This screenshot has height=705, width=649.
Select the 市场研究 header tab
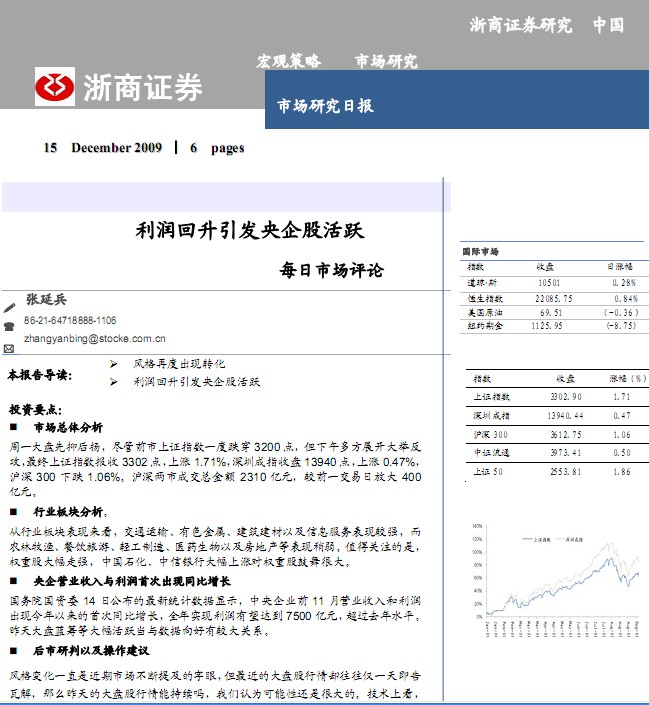386,62
